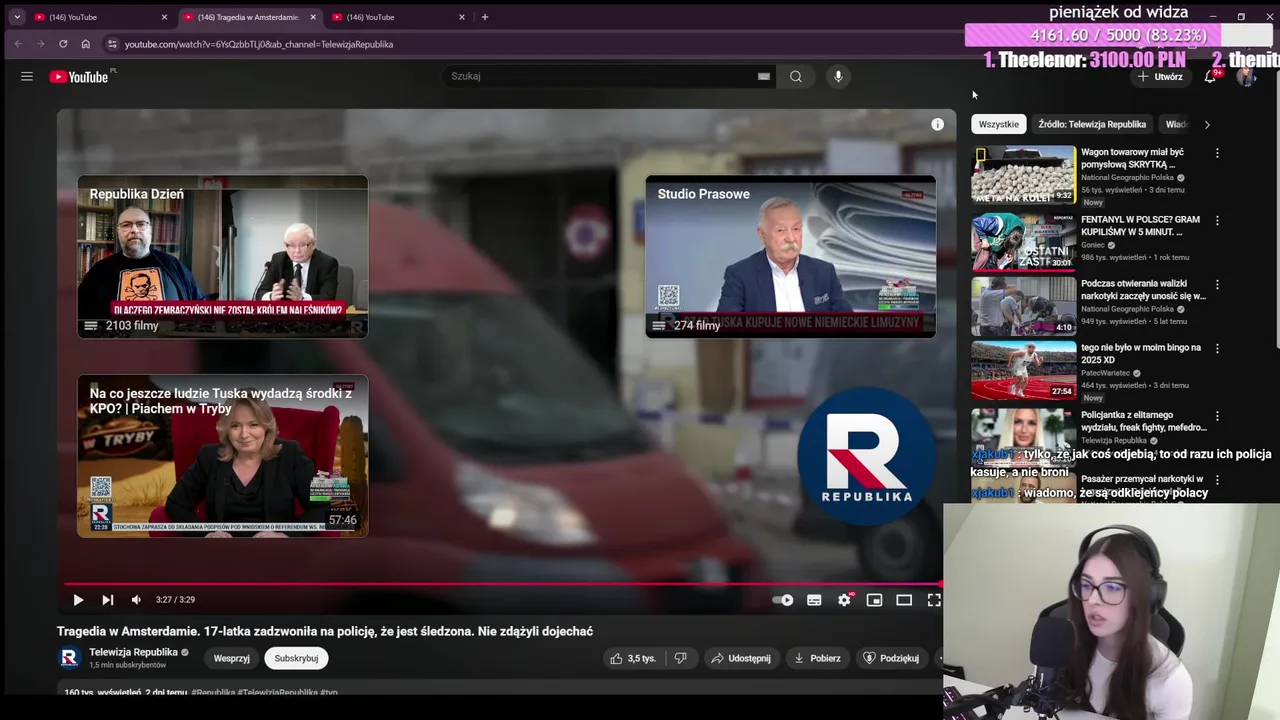Open notifications bell

pyautogui.click(x=1210, y=77)
